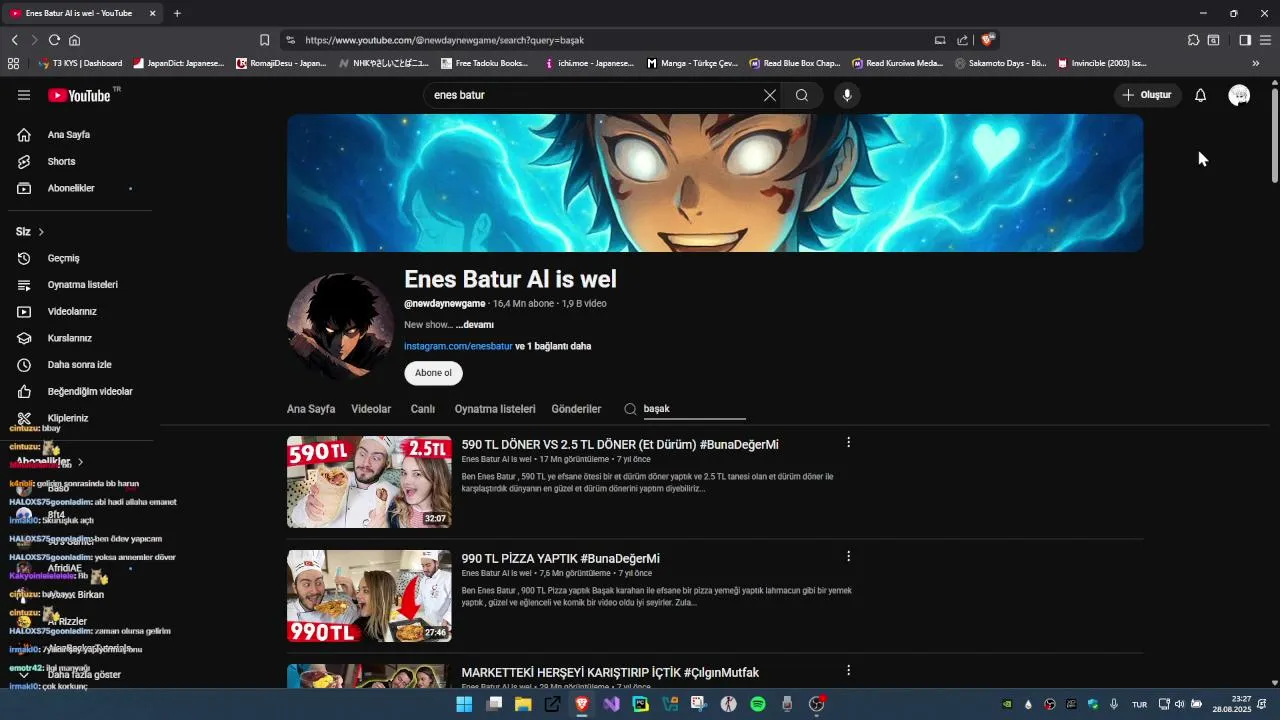Open the '590 TL DÖNER VS 2.5 TL DÖNER' title
This screenshot has width=1280, height=720.
tap(620, 444)
